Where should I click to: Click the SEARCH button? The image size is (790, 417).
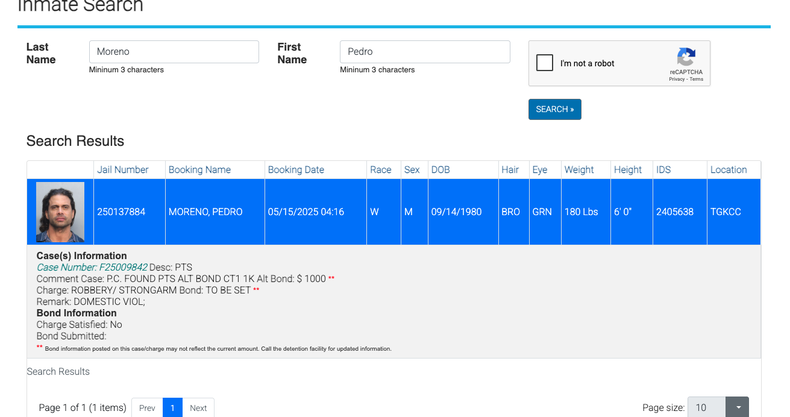(x=555, y=109)
